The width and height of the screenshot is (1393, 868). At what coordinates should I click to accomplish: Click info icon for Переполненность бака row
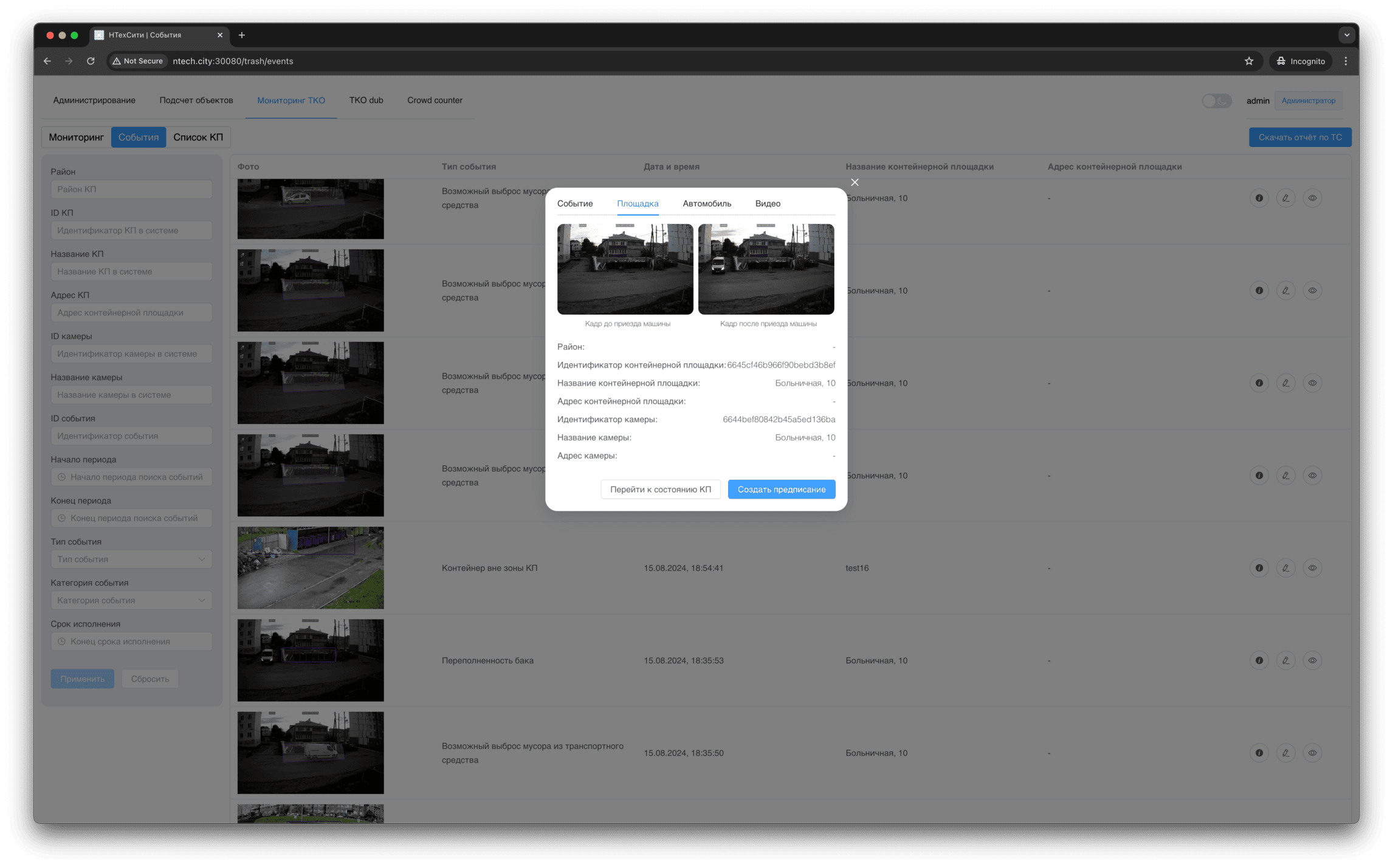(x=1259, y=660)
